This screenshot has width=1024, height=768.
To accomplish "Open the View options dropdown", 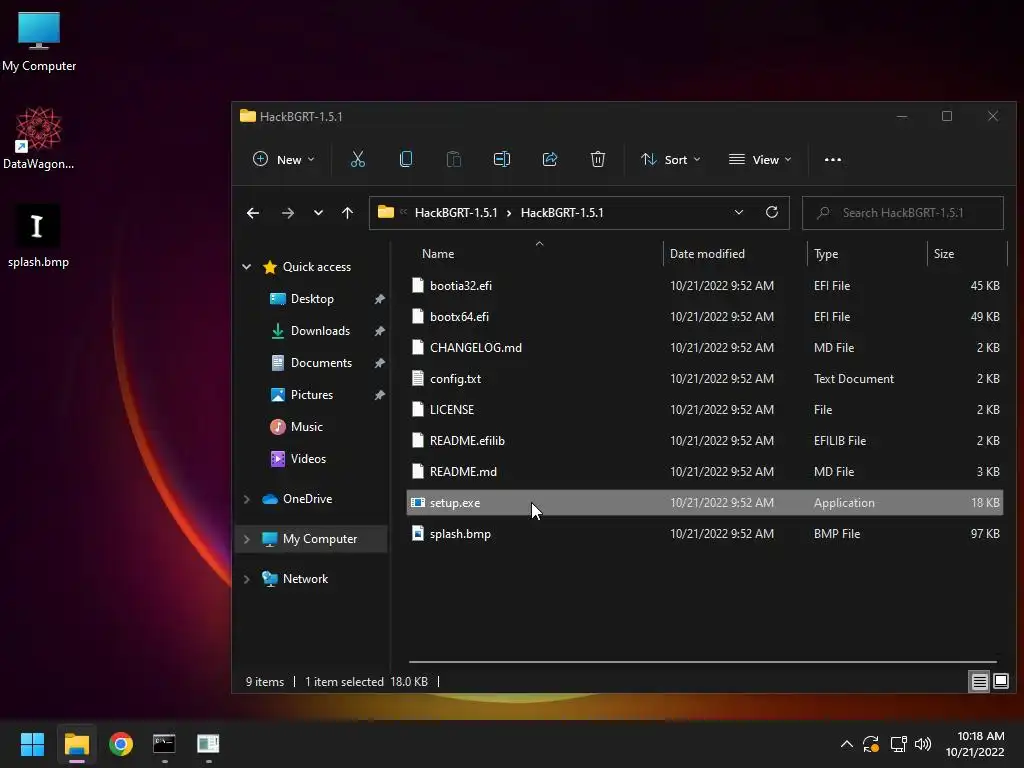I will tap(760, 159).
